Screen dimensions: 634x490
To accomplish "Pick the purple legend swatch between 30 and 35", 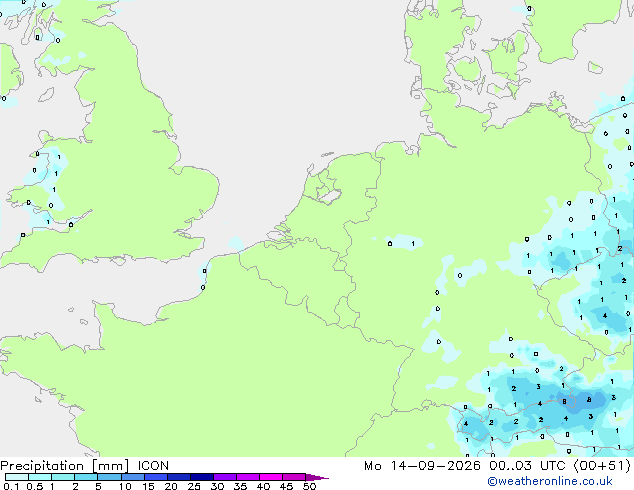I will pyautogui.click(x=224, y=477).
